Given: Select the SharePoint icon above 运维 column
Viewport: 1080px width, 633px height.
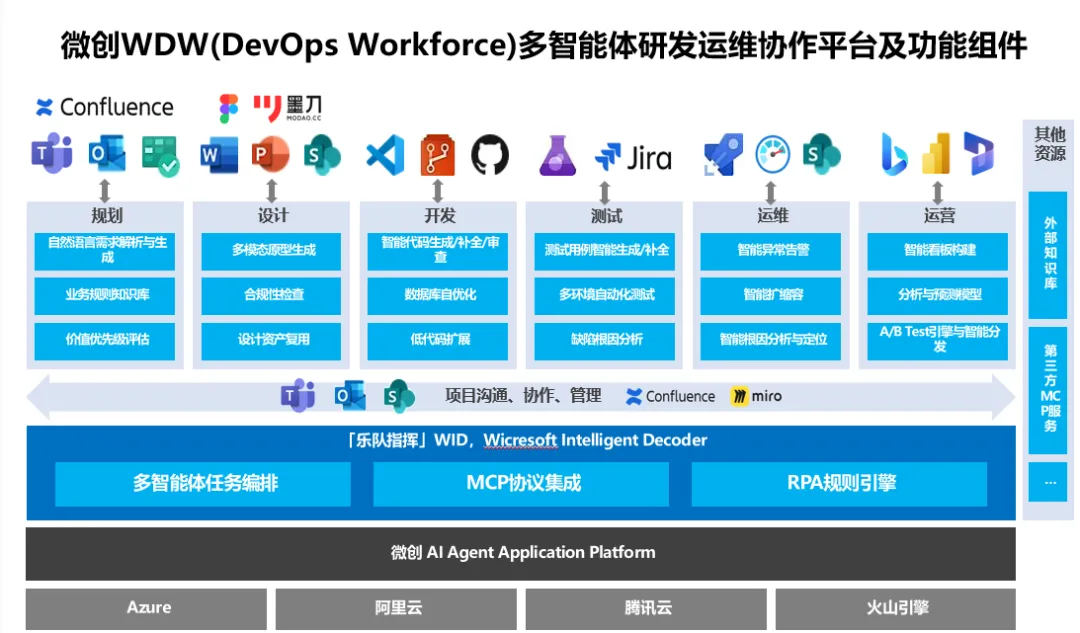Looking at the screenshot, I should [822, 154].
